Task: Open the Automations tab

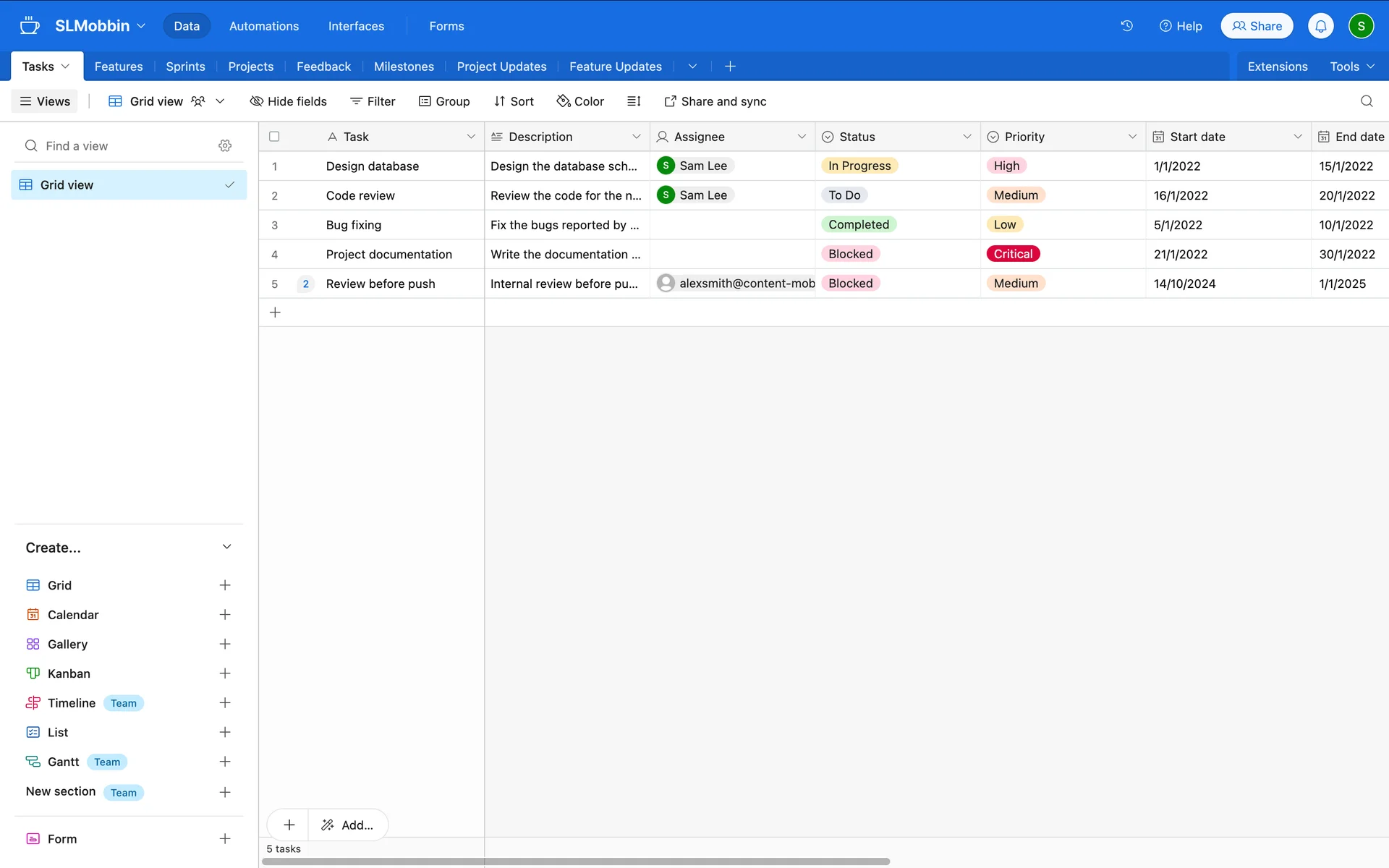Action: [x=263, y=26]
